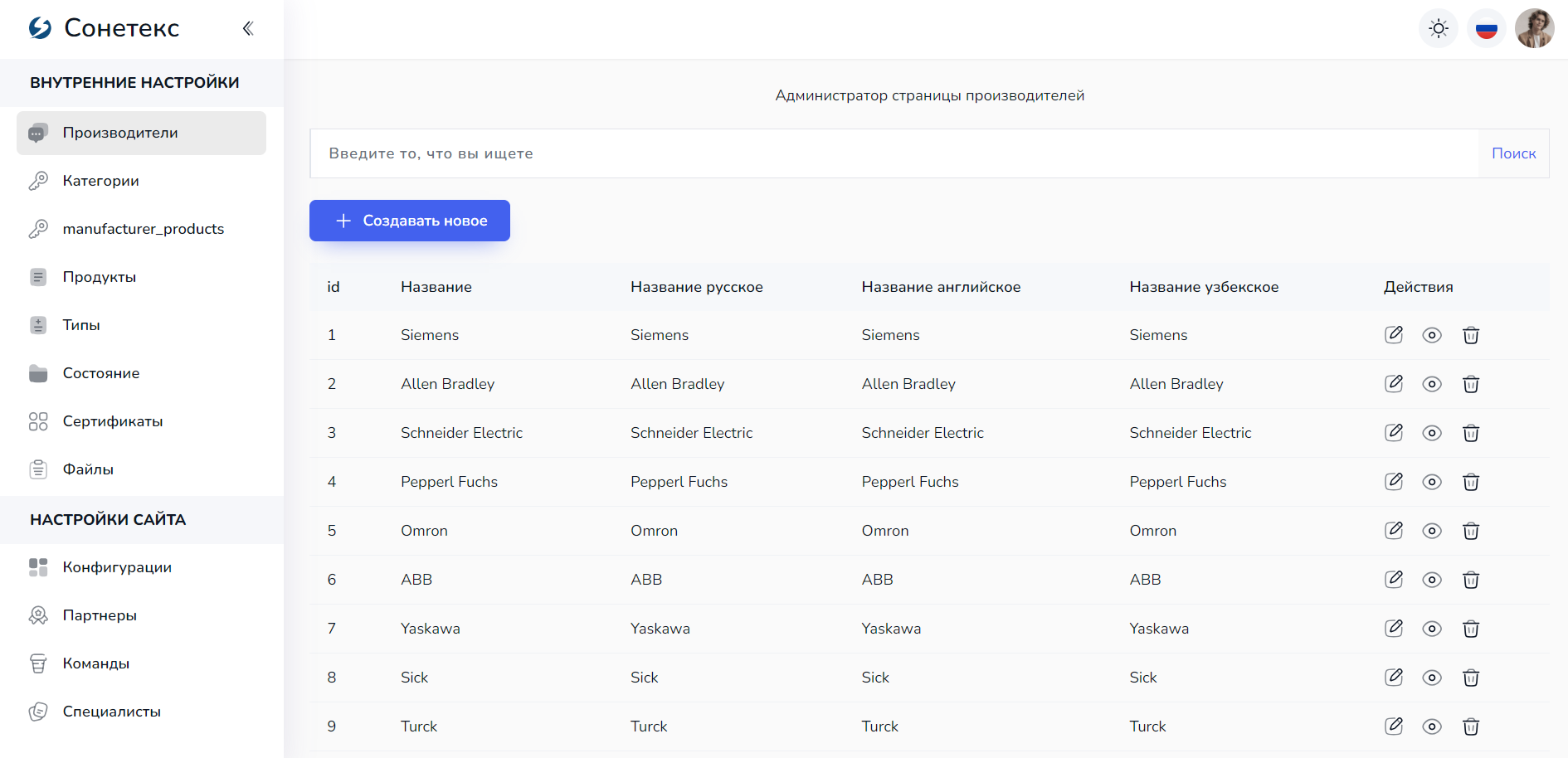
Task: Go to Партнеры page
Action: [141, 615]
